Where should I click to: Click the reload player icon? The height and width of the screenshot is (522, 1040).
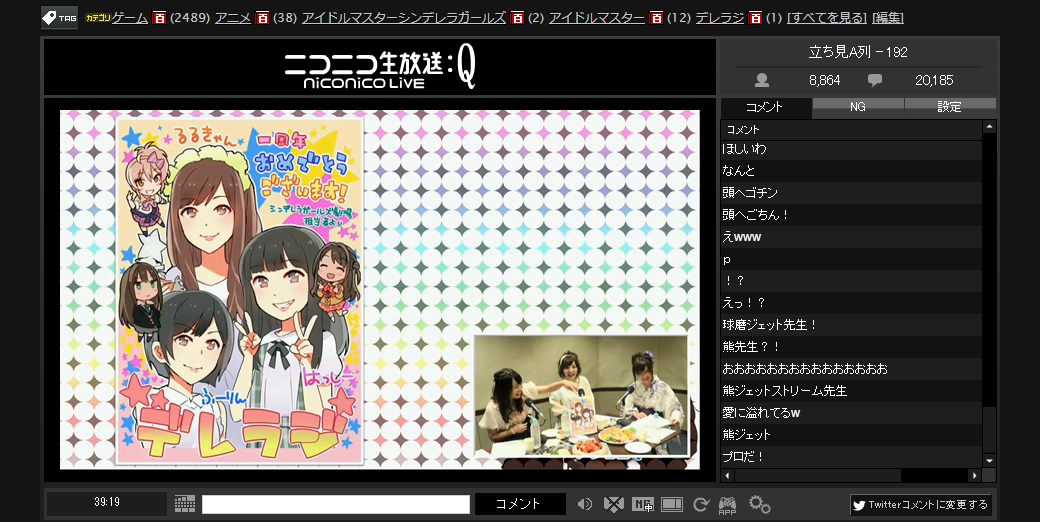click(x=701, y=505)
